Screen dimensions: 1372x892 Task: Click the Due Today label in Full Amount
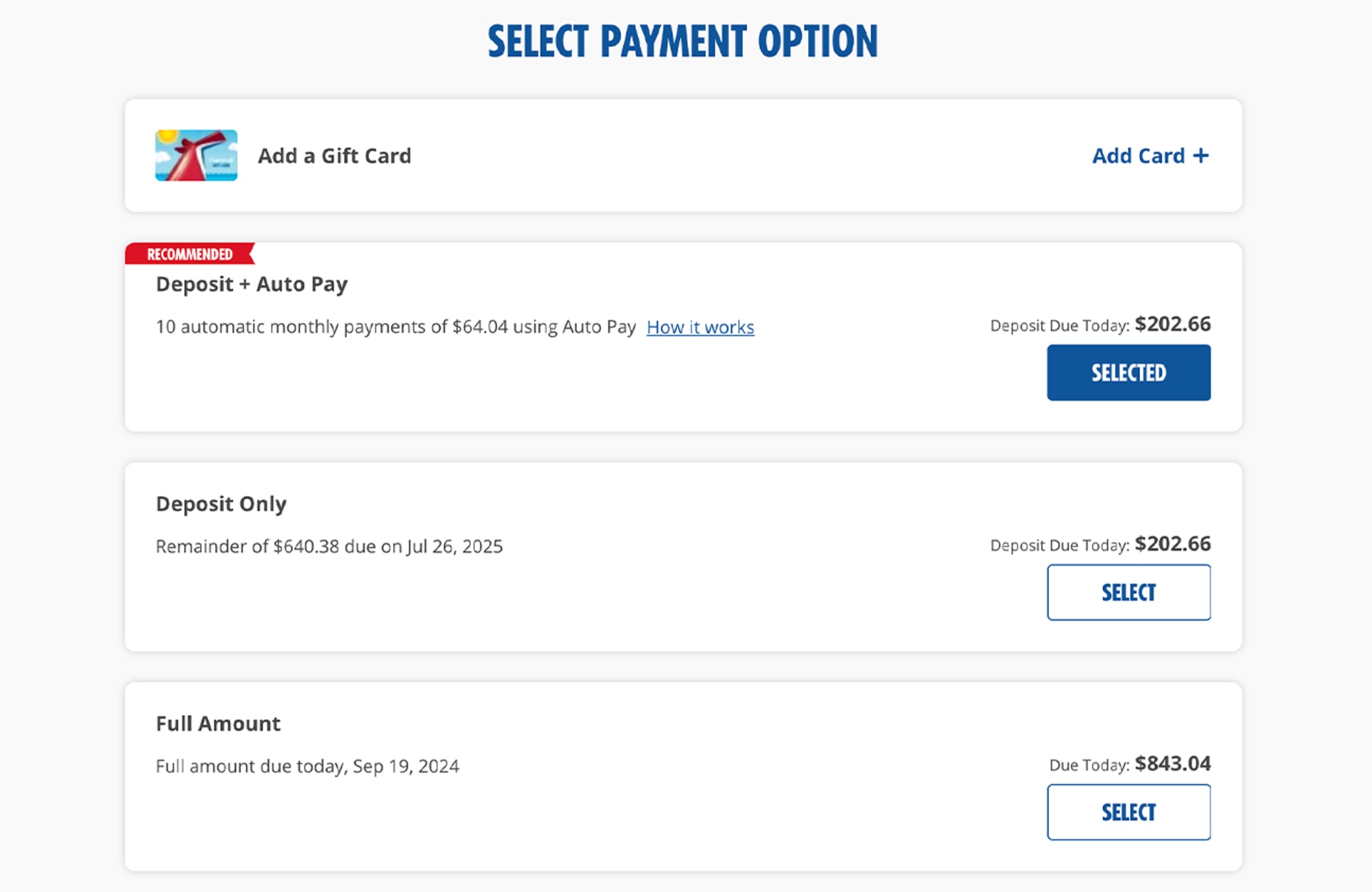(1089, 765)
